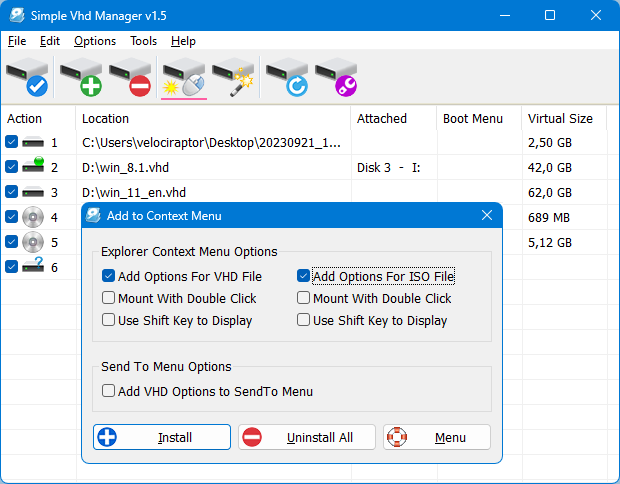The image size is (620, 484).
Task: Open the Tools menu
Action: [x=143, y=41]
